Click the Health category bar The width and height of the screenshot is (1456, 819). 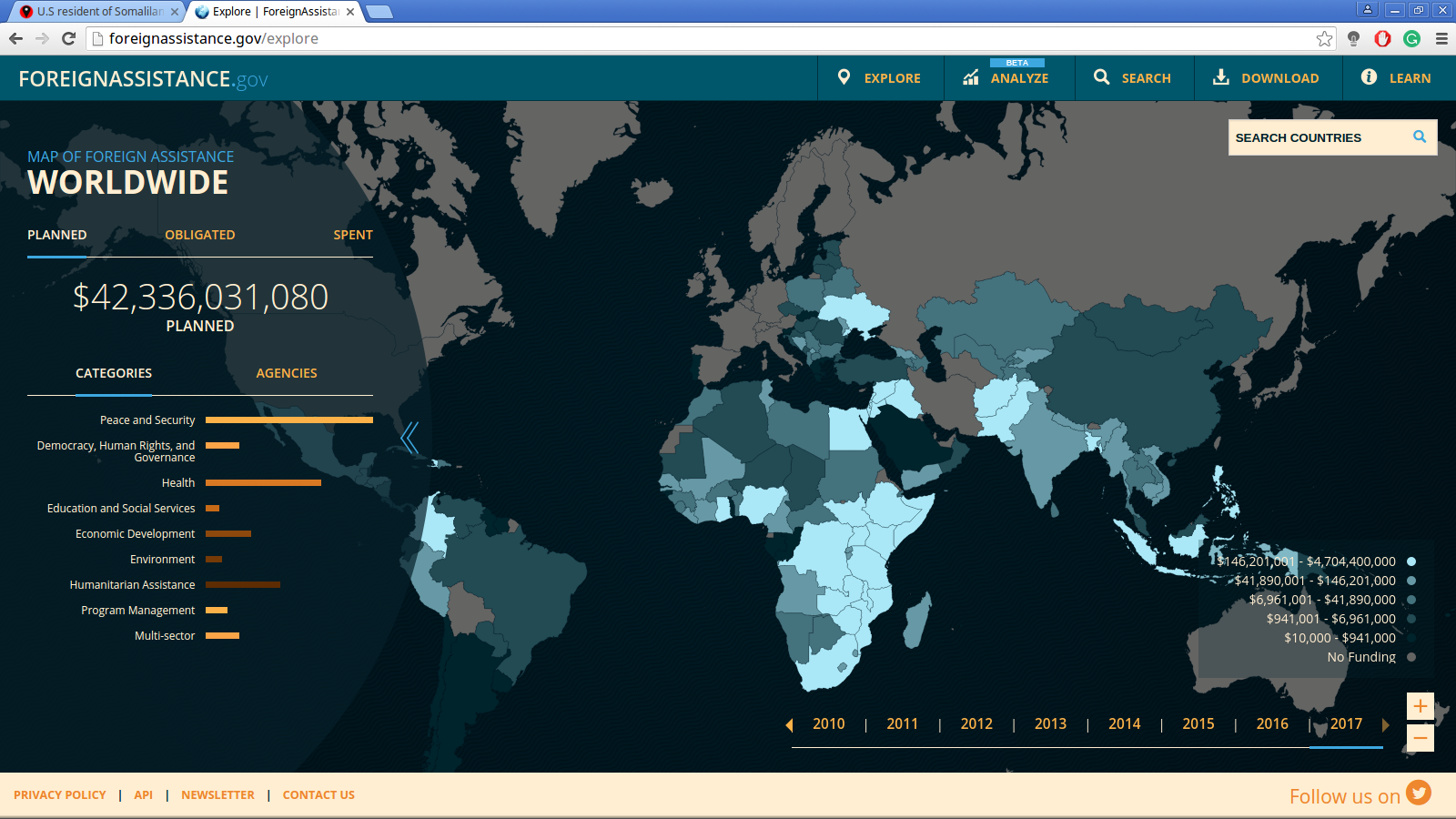[263, 482]
